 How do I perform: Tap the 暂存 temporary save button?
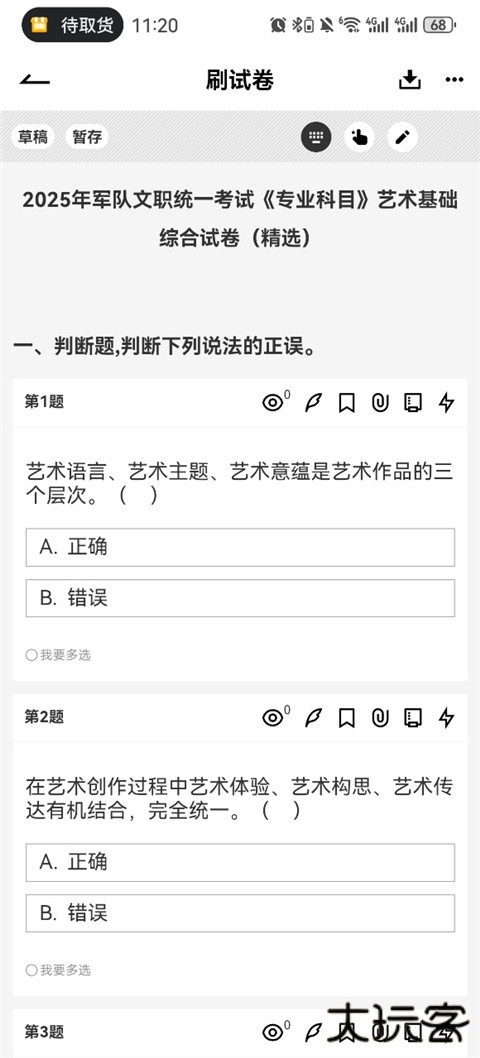point(87,138)
